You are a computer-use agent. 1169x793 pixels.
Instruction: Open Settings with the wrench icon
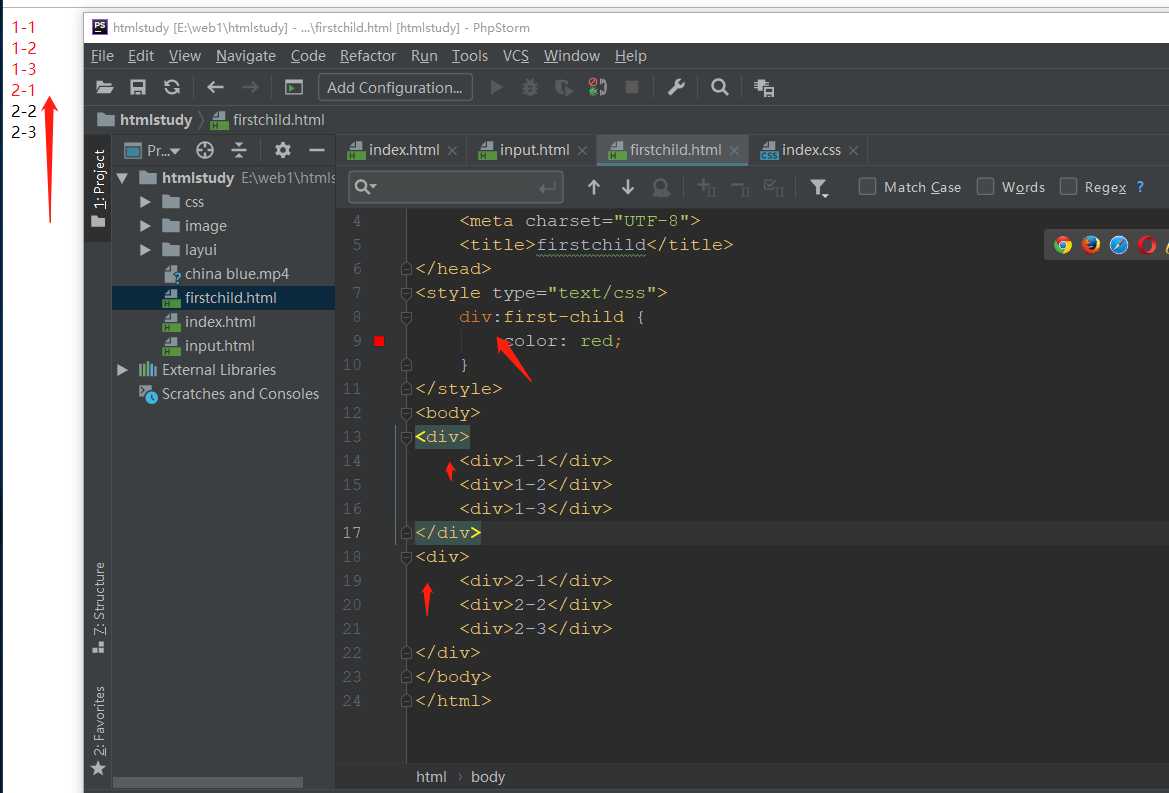click(676, 87)
